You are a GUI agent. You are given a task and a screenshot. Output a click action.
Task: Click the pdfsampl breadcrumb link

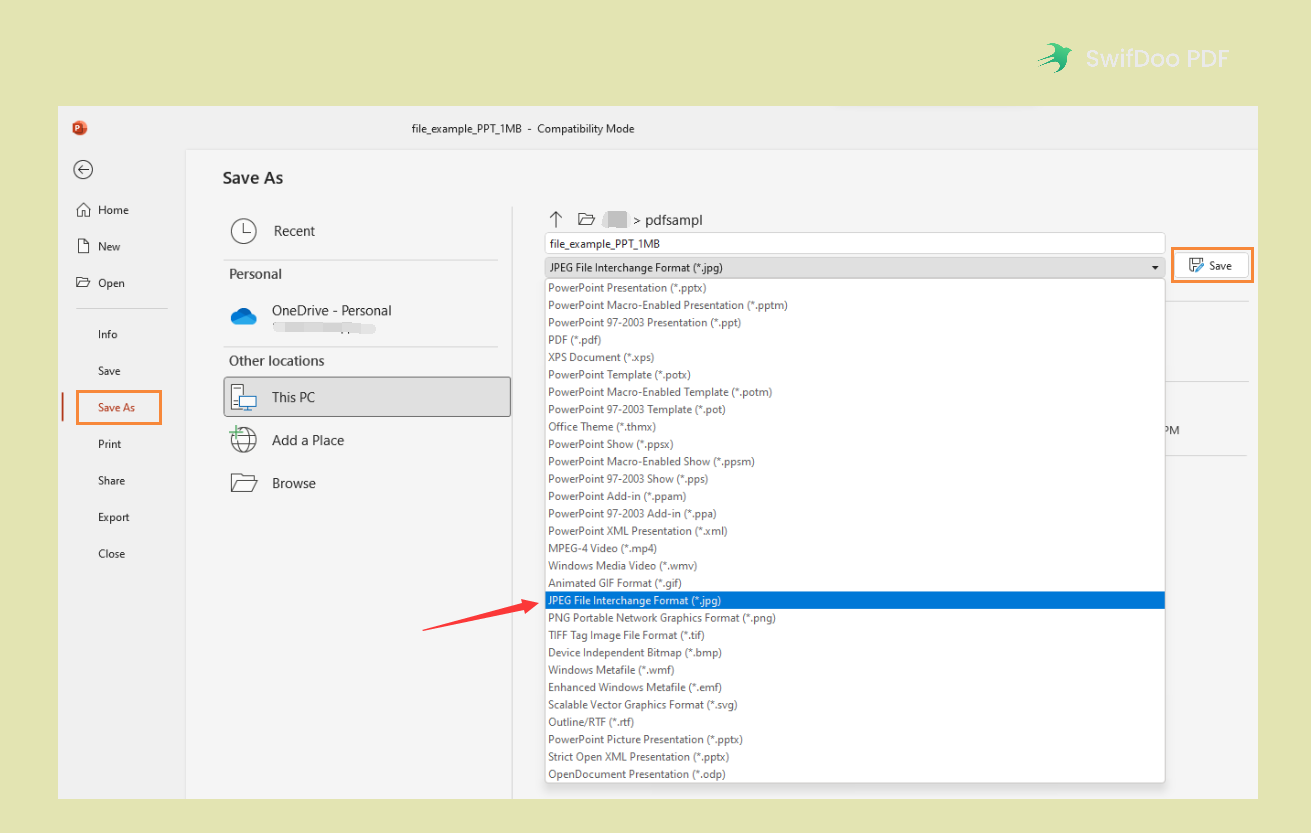pos(674,219)
